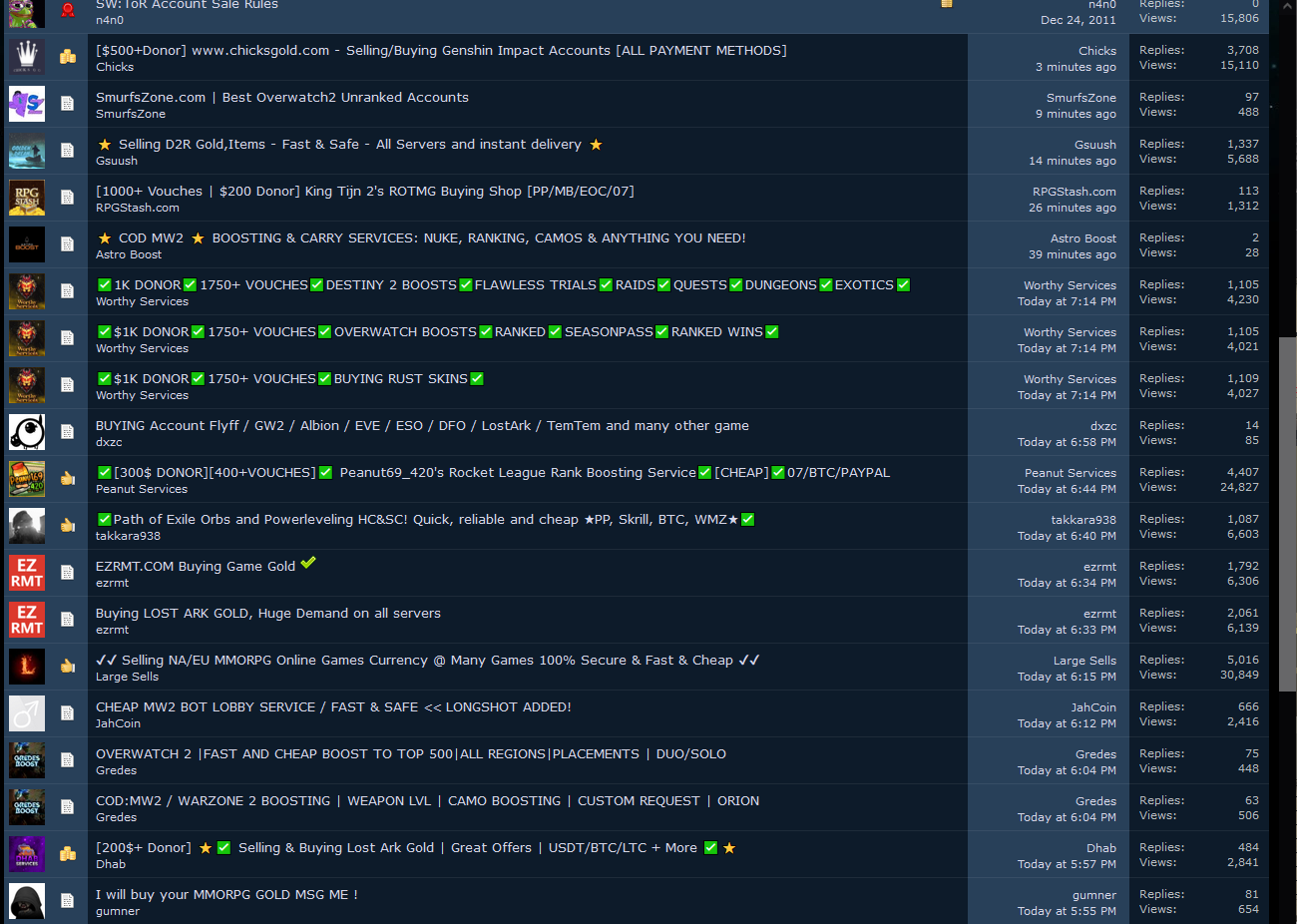Open CHEAP MW2 BOT LOBBY SERVICE thread

point(333,706)
